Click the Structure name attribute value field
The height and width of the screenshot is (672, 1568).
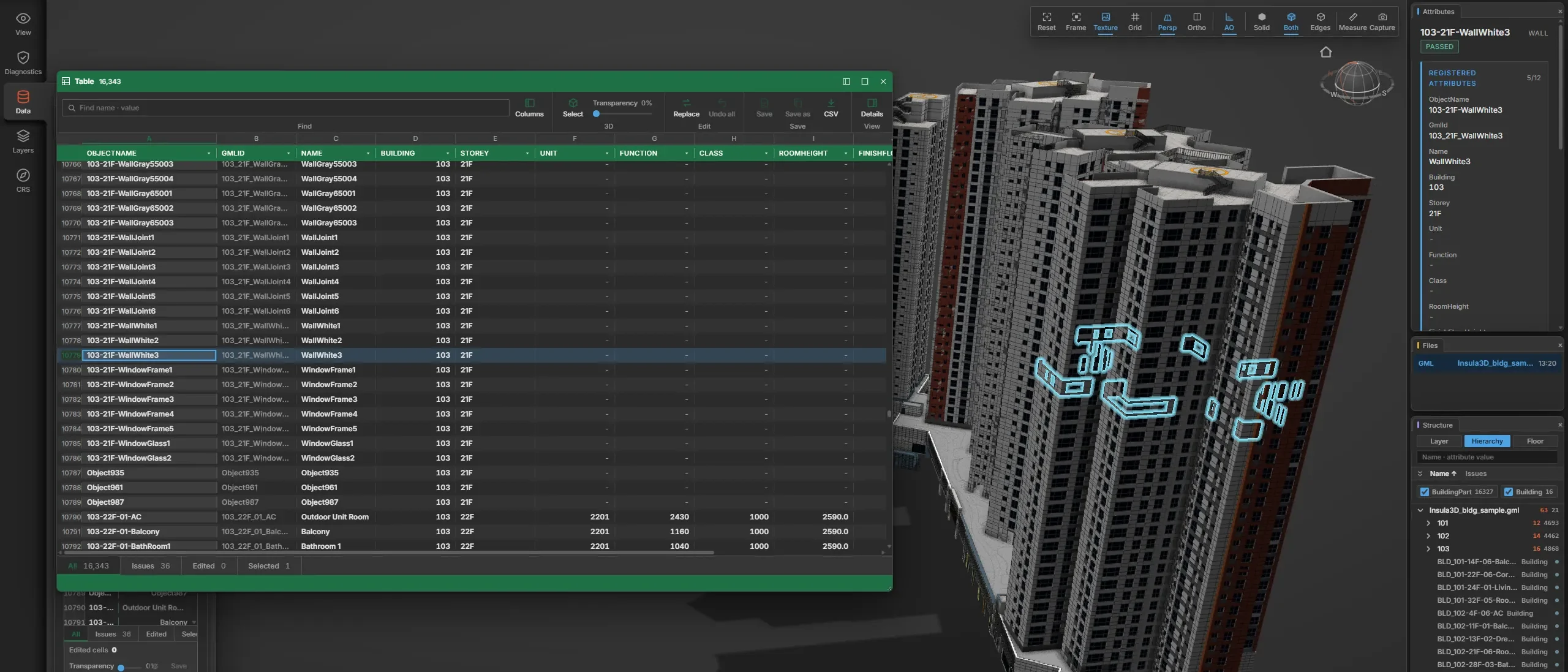[x=1487, y=457]
